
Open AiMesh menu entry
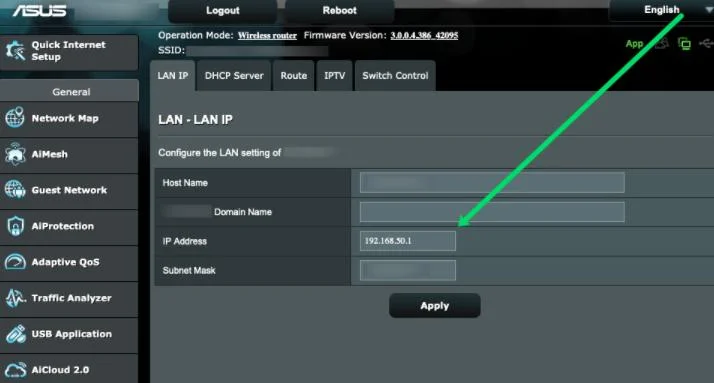tap(69, 154)
